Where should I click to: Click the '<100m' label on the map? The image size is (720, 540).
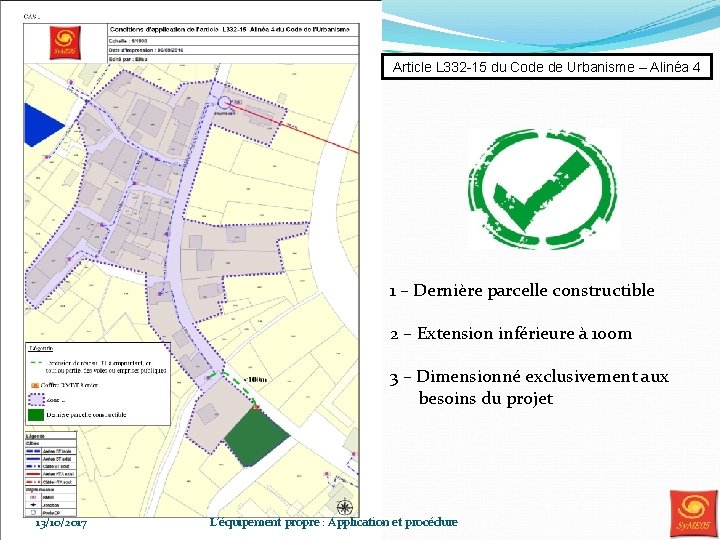tap(256, 379)
